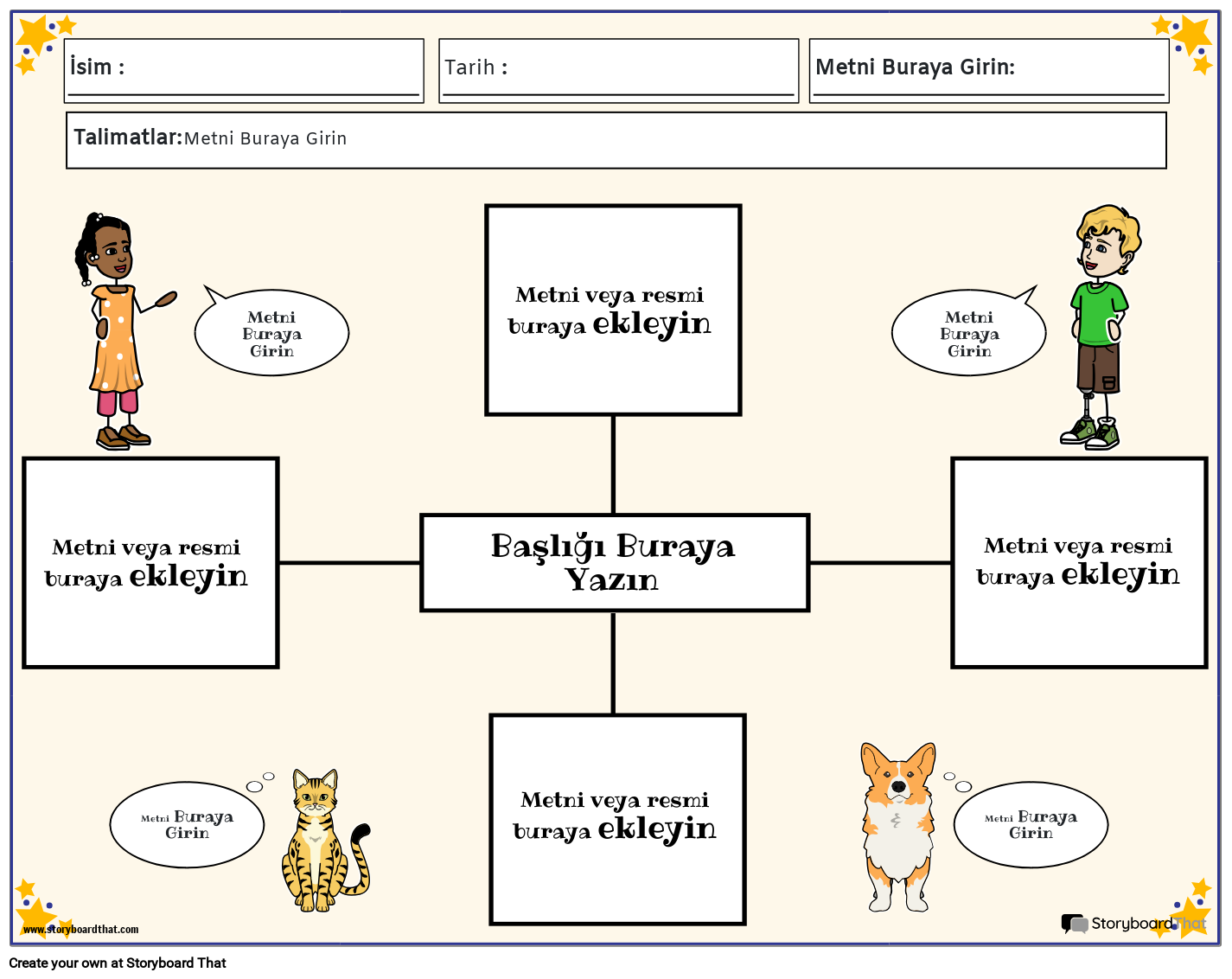Select the orange striped cat illustration
This screenshot has width=1232, height=979.
point(318,843)
